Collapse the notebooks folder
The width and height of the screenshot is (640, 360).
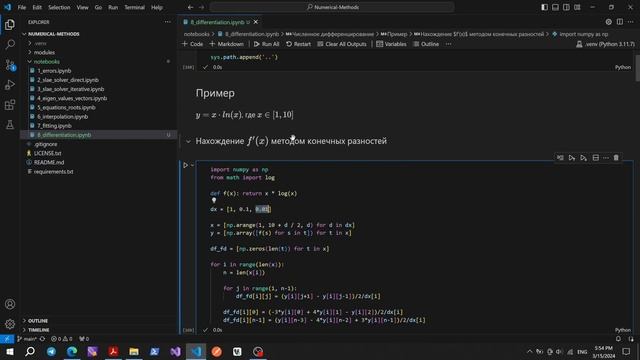tap(47, 62)
